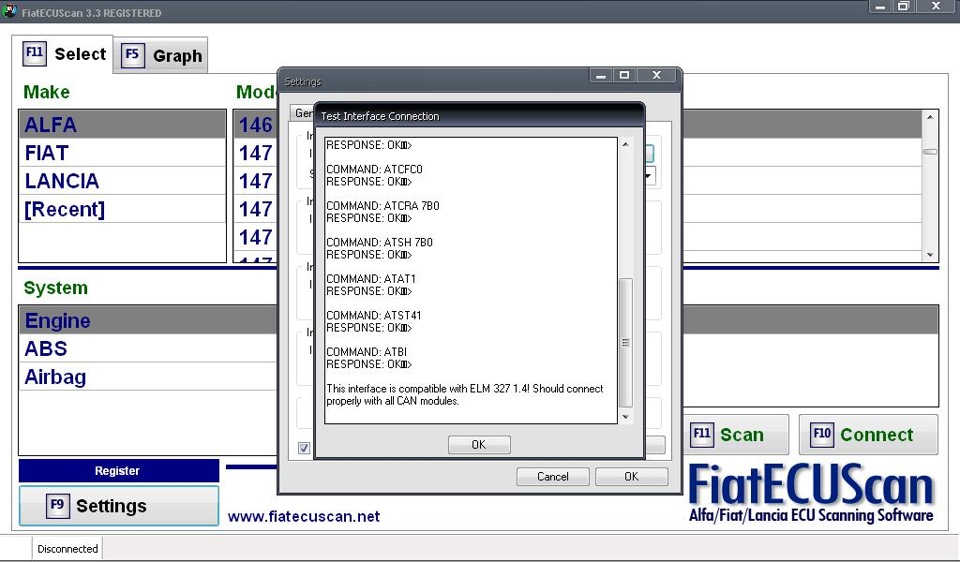This screenshot has height=562, width=960.
Task: Click the COMMAND: ATCRA 7B0 line
Action: tap(383, 206)
